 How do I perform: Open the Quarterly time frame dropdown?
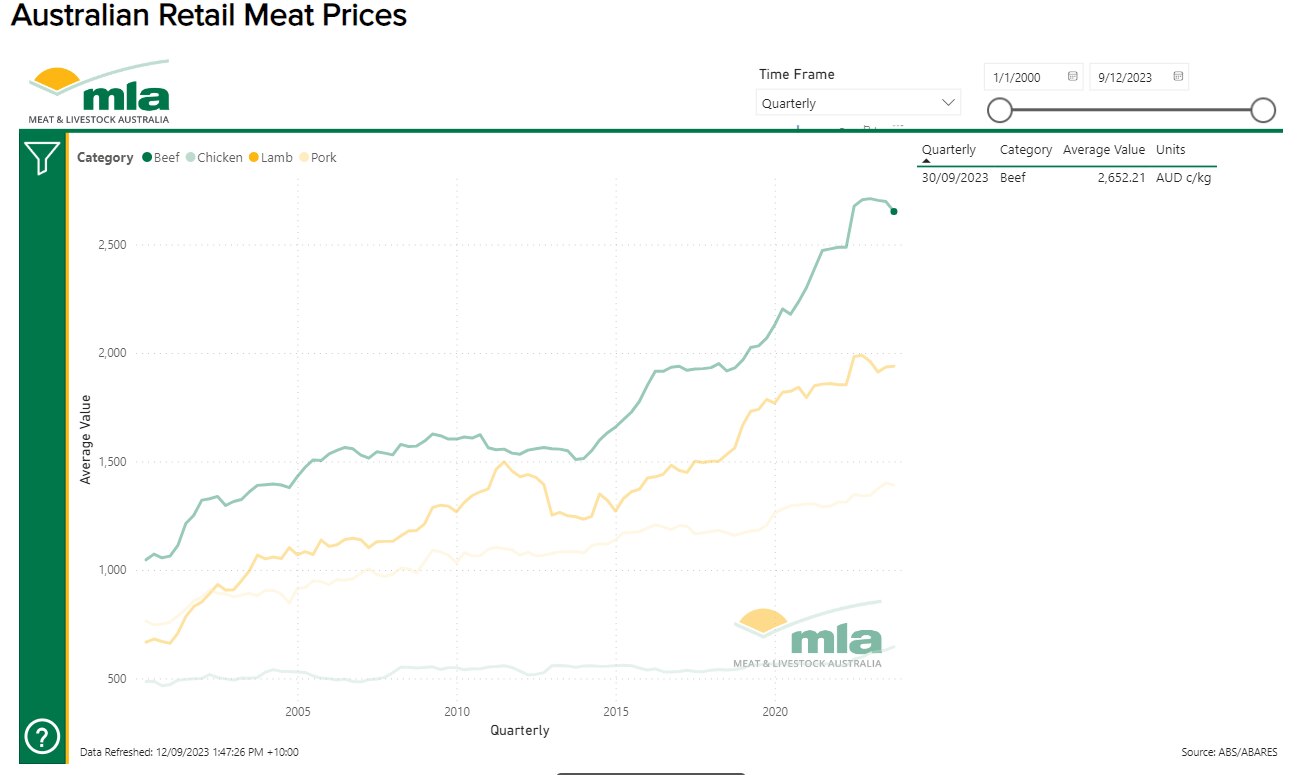[857, 102]
